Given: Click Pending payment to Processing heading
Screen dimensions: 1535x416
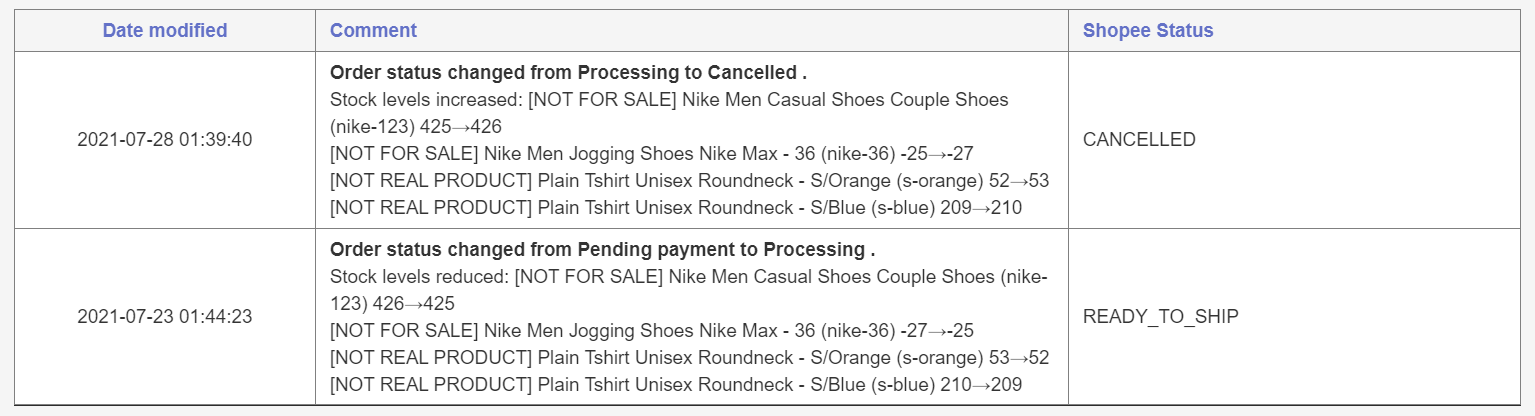Looking at the screenshot, I should [603, 249].
